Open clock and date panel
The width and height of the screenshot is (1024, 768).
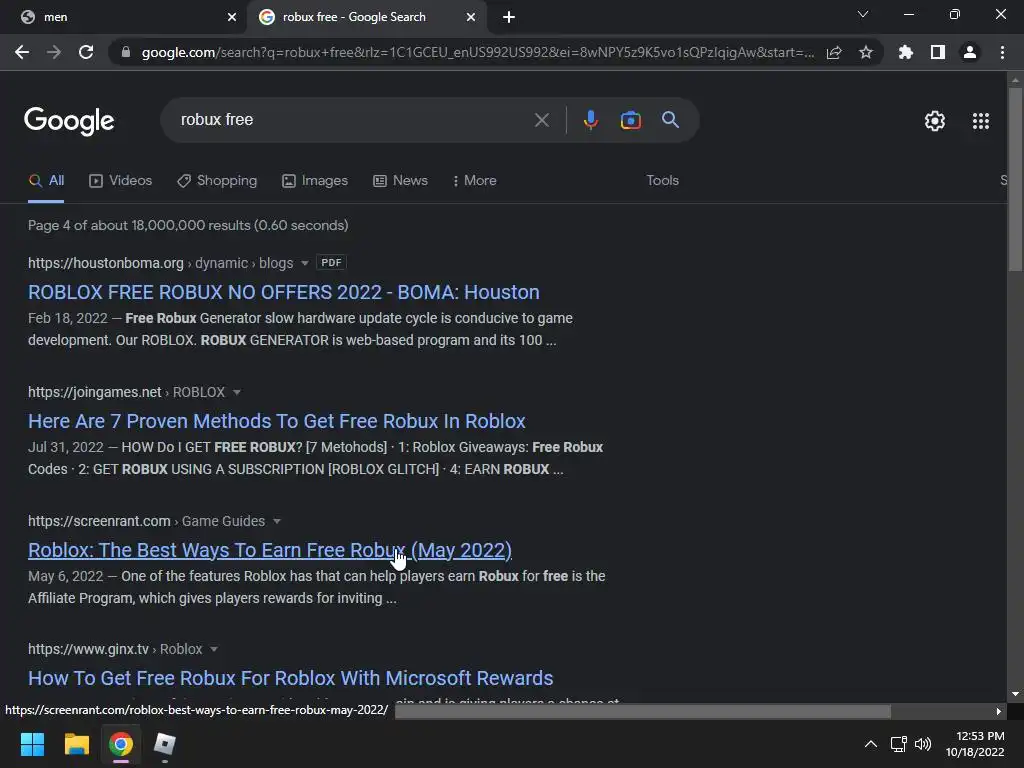tap(975, 744)
